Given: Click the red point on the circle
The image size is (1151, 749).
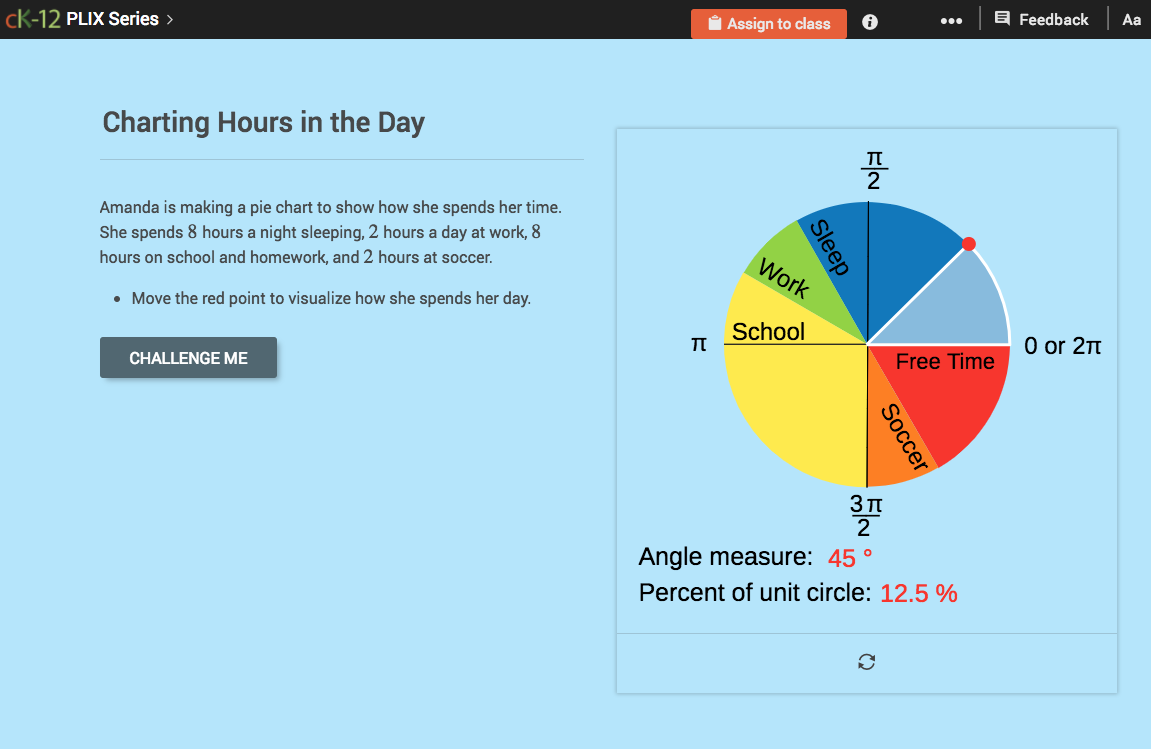Looking at the screenshot, I should pos(968,244).
